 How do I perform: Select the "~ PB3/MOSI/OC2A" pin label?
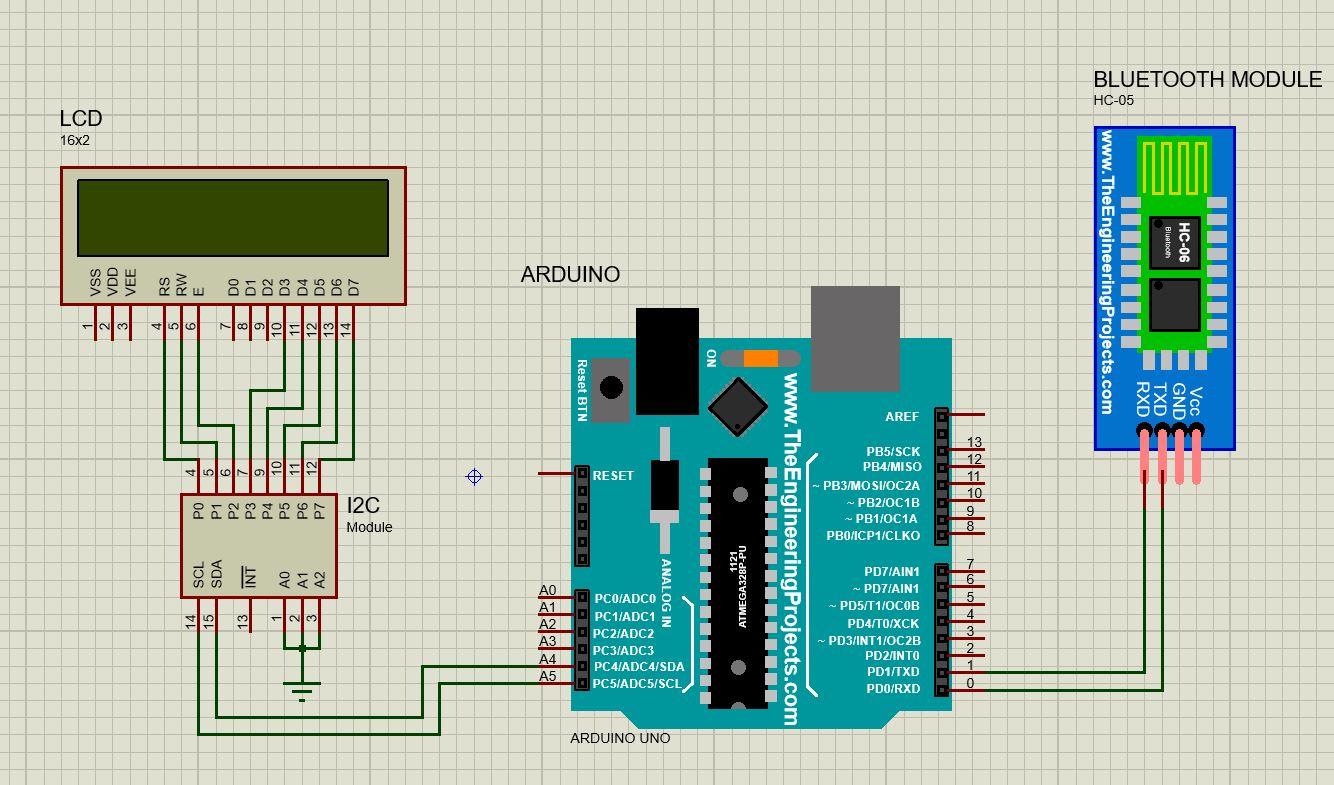pyautogui.click(x=866, y=485)
